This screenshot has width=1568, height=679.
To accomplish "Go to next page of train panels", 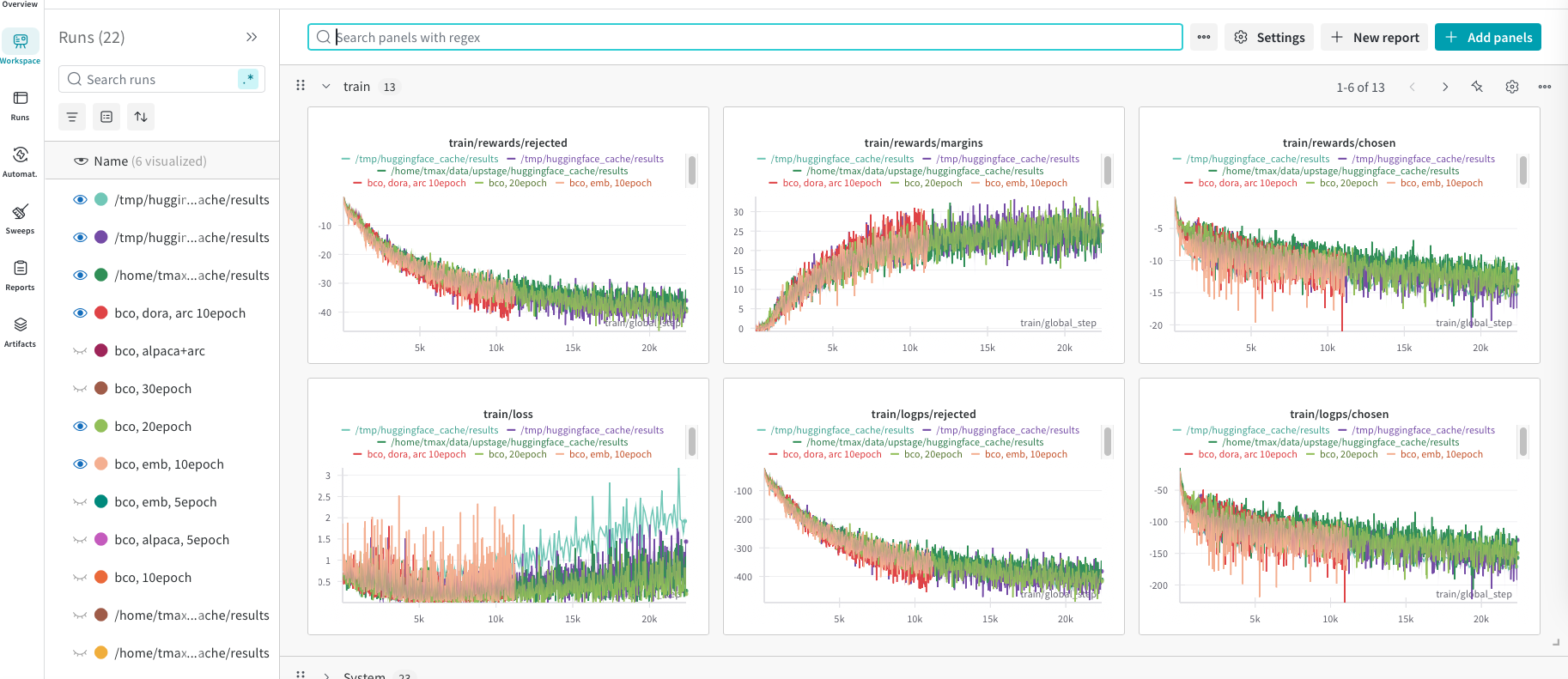I will tap(1445, 87).
